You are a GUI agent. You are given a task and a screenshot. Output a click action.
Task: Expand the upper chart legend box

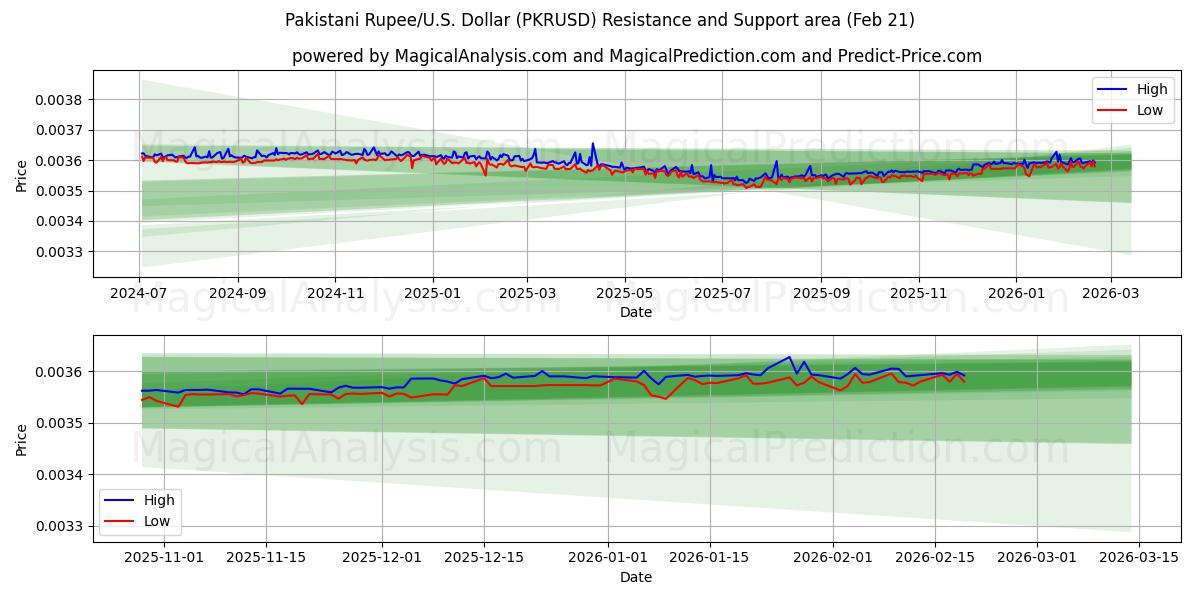[1135, 98]
